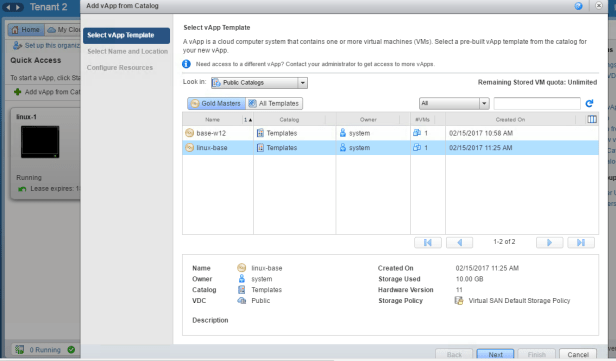Click the linux-base icon in details pane

242,268
